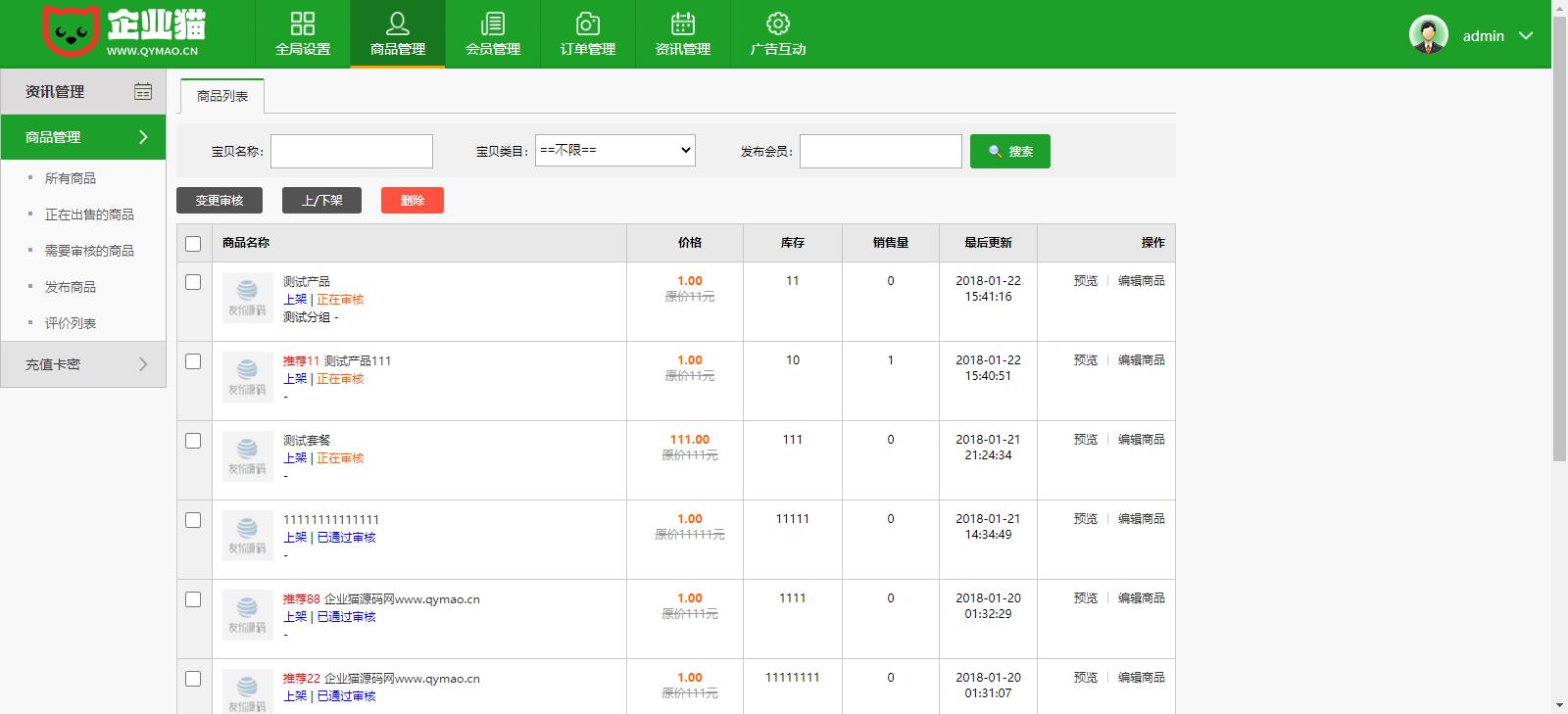Screen dimensions: 1568x714
Task: Click the red 删除 button
Action: [412, 201]
